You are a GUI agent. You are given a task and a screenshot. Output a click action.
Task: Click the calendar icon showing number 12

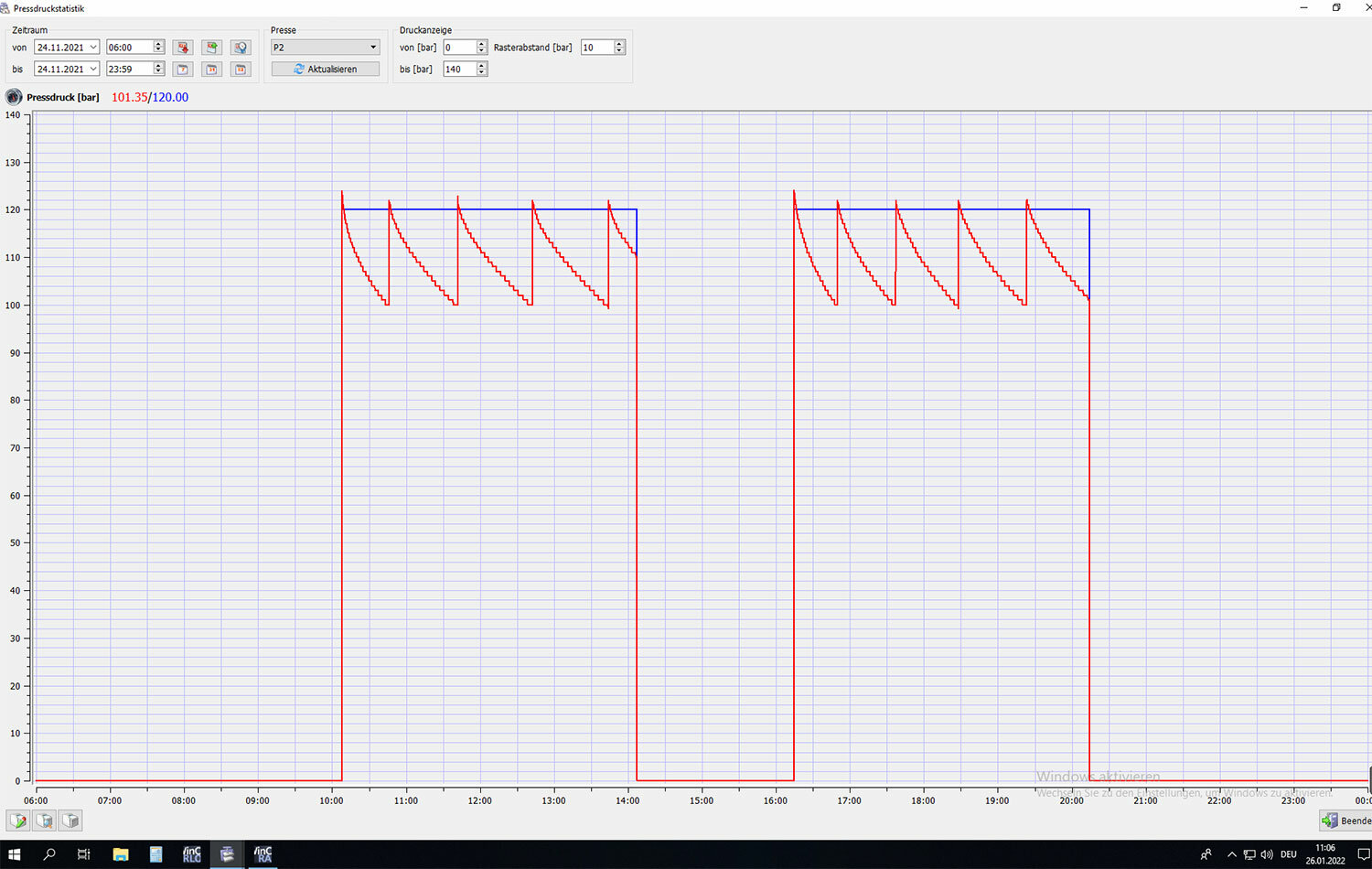point(241,70)
